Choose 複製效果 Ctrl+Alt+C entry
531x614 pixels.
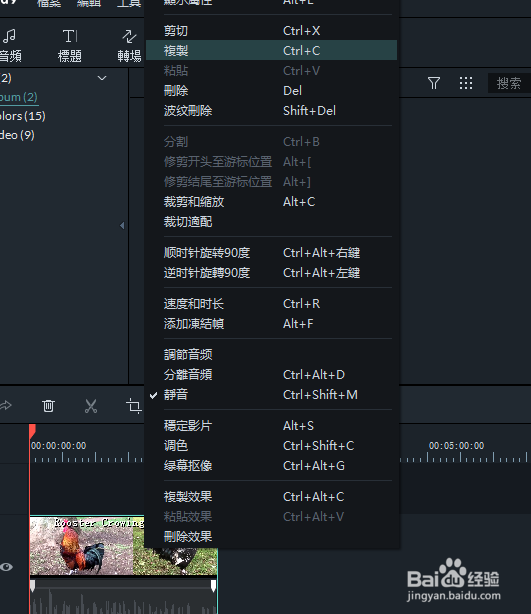tap(271, 497)
